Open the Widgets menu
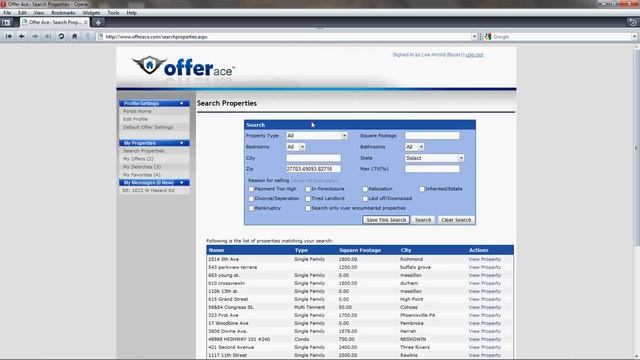The height and width of the screenshot is (360, 640). click(x=91, y=13)
